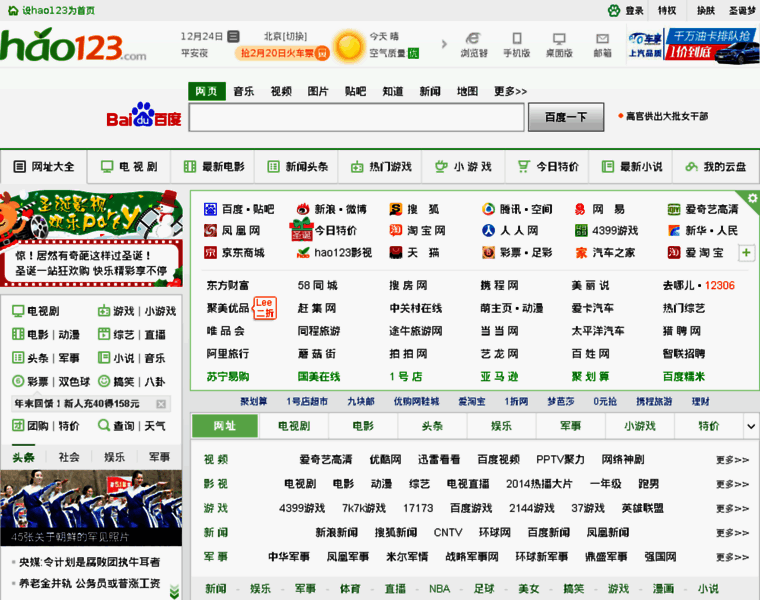
Task: Click the Baidu search input field
Action: point(356,117)
